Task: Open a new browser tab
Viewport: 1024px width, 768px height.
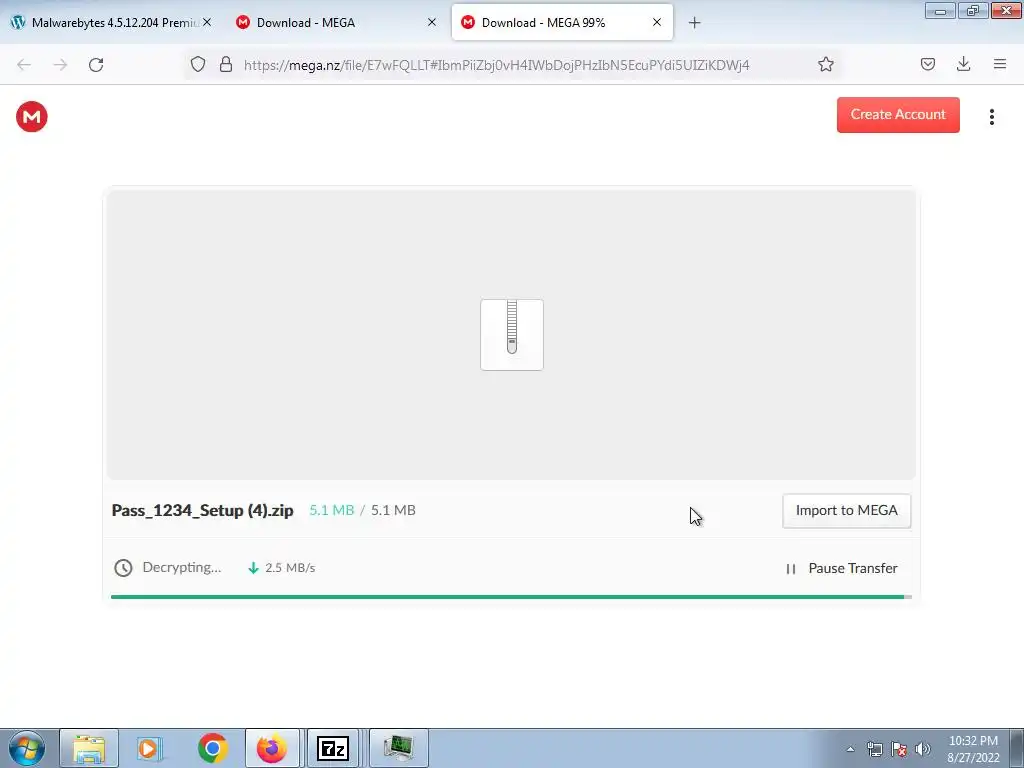Action: point(694,23)
